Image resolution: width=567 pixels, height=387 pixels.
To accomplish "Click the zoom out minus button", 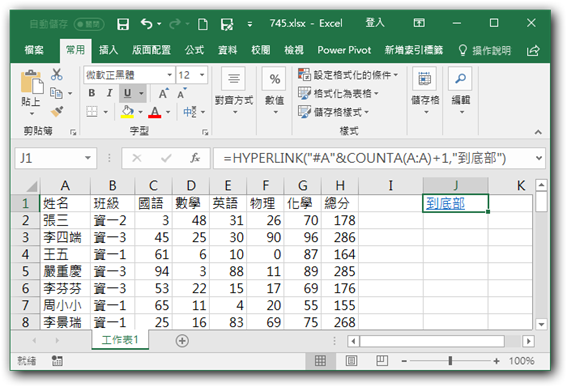I will pos(404,361).
